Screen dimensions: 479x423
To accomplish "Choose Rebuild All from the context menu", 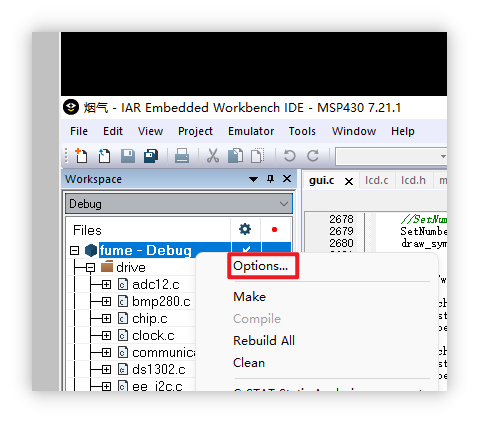I will pyautogui.click(x=264, y=341).
